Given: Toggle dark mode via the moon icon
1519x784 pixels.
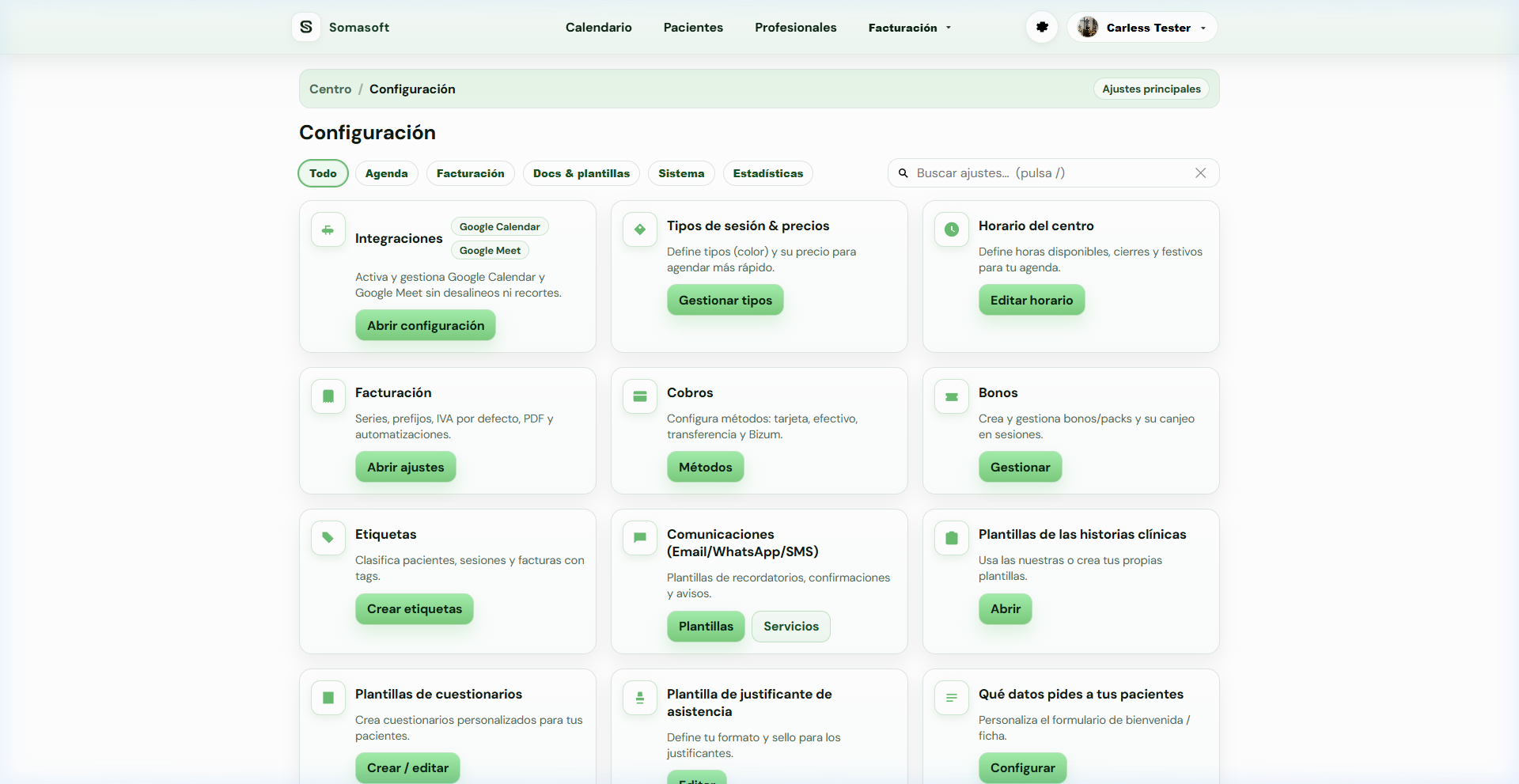Looking at the screenshot, I should [x=1041, y=26].
